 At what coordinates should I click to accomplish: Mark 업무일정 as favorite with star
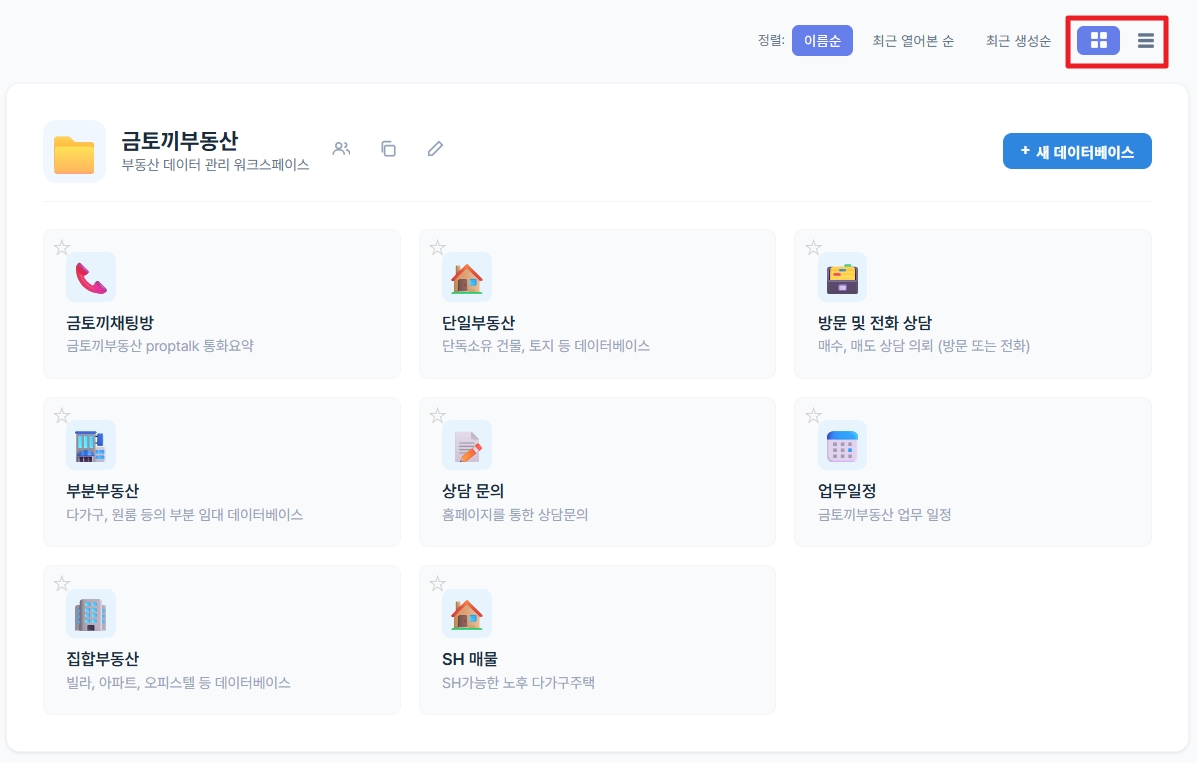pyautogui.click(x=813, y=415)
